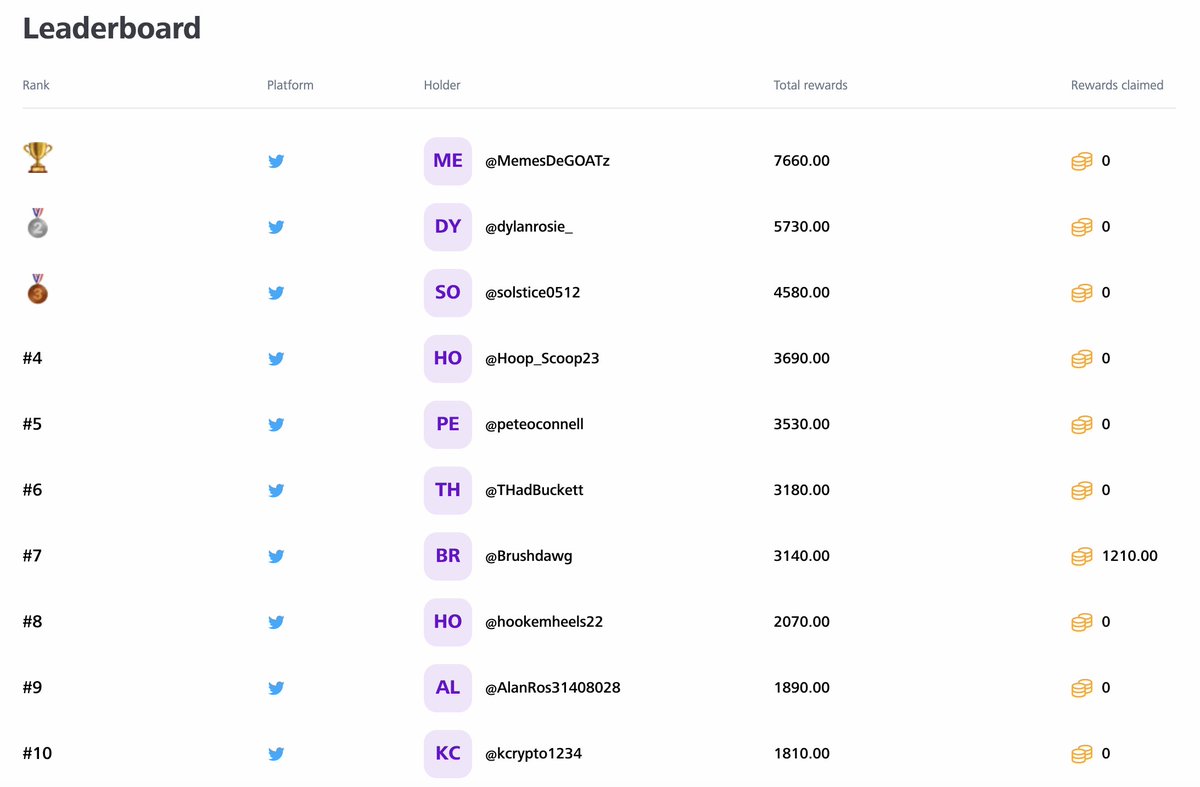The height and width of the screenshot is (787, 1200).
Task: Click the coins icon beside @Brushdawg's claimed rewards
Action: (1081, 556)
